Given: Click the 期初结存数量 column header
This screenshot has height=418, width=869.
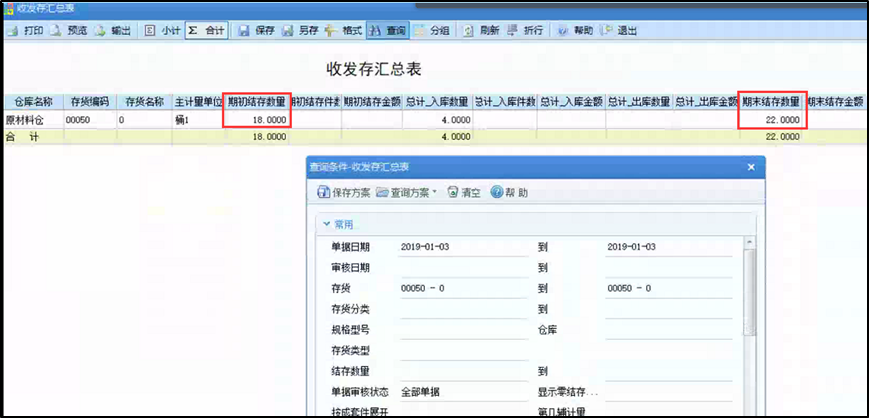Looking at the screenshot, I should [257, 101].
